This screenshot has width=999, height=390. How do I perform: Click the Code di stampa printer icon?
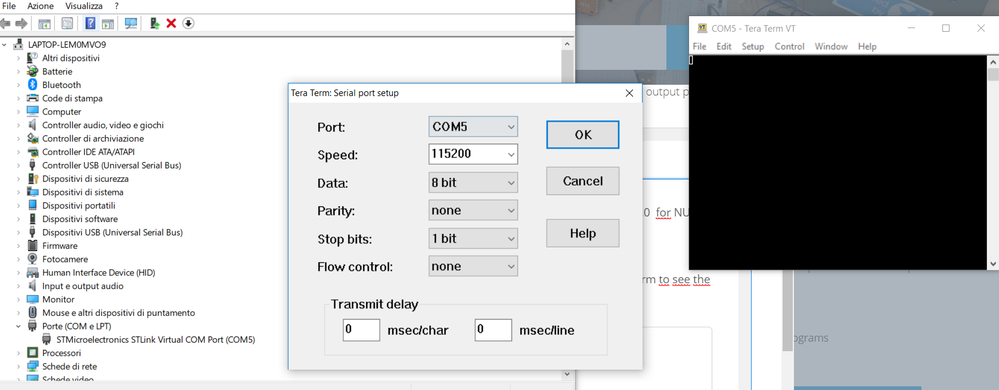(32, 98)
